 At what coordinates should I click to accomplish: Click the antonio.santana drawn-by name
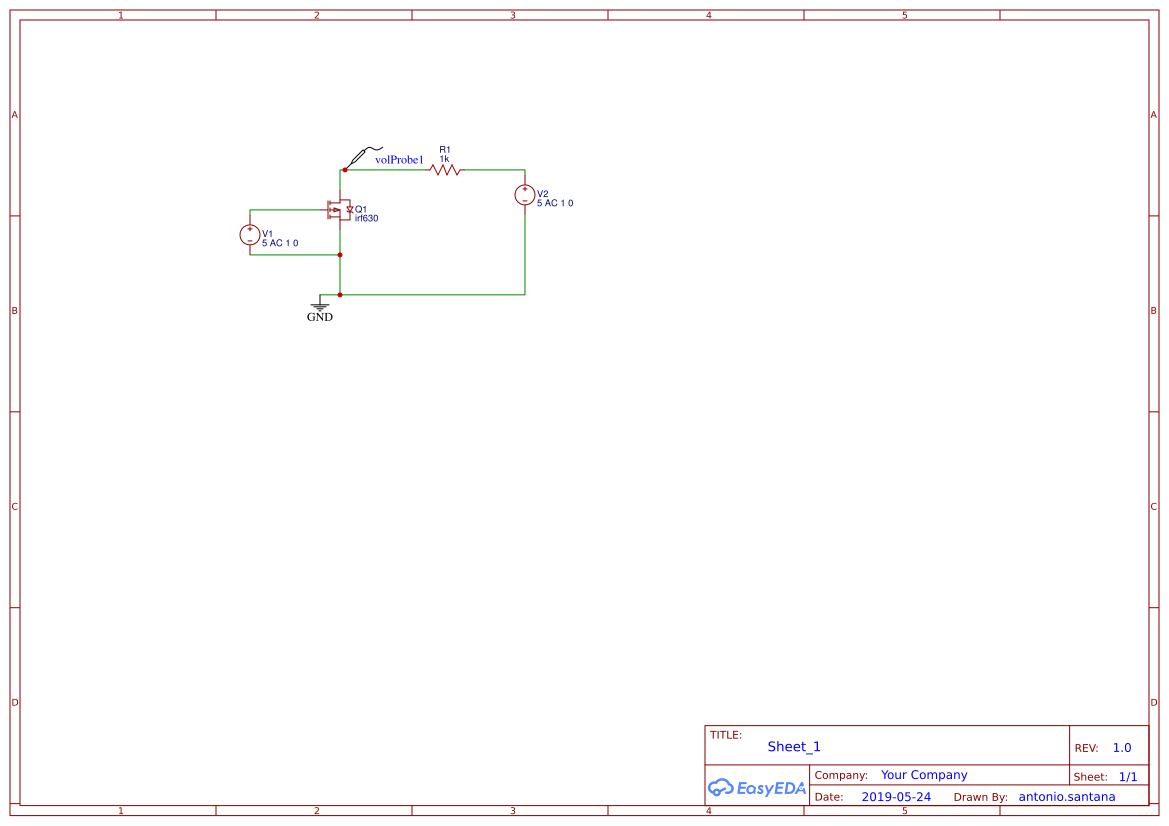1066,796
